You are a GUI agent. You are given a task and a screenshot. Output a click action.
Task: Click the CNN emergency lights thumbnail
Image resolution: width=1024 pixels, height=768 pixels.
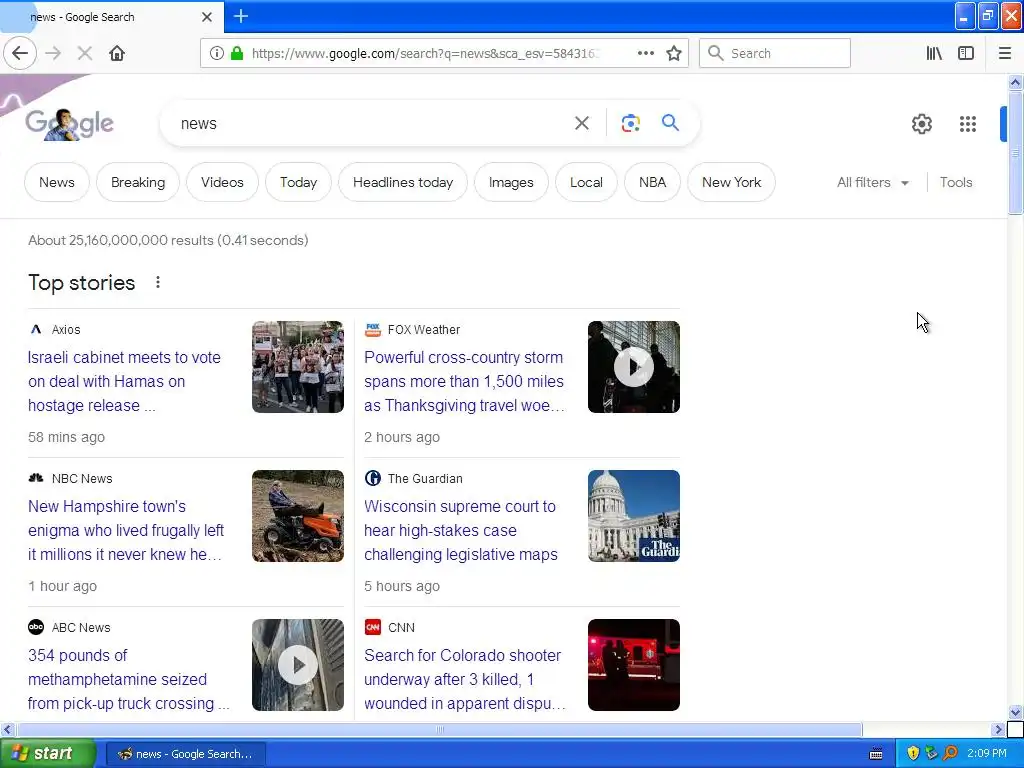click(x=633, y=665)
